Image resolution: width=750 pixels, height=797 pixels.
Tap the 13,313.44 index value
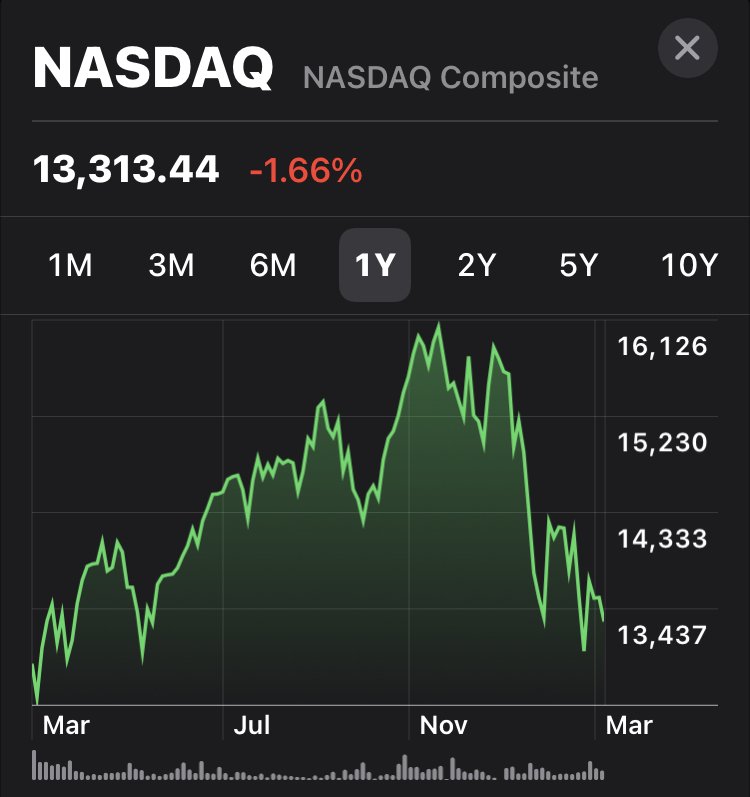[126, 169]
